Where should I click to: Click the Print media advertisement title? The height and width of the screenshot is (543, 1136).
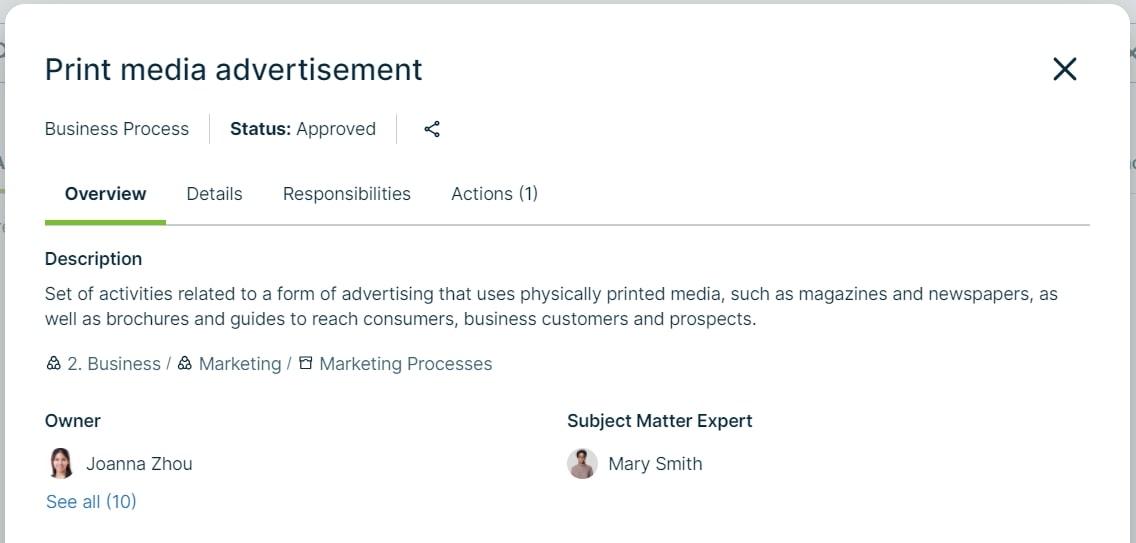[x=233, y=70]
